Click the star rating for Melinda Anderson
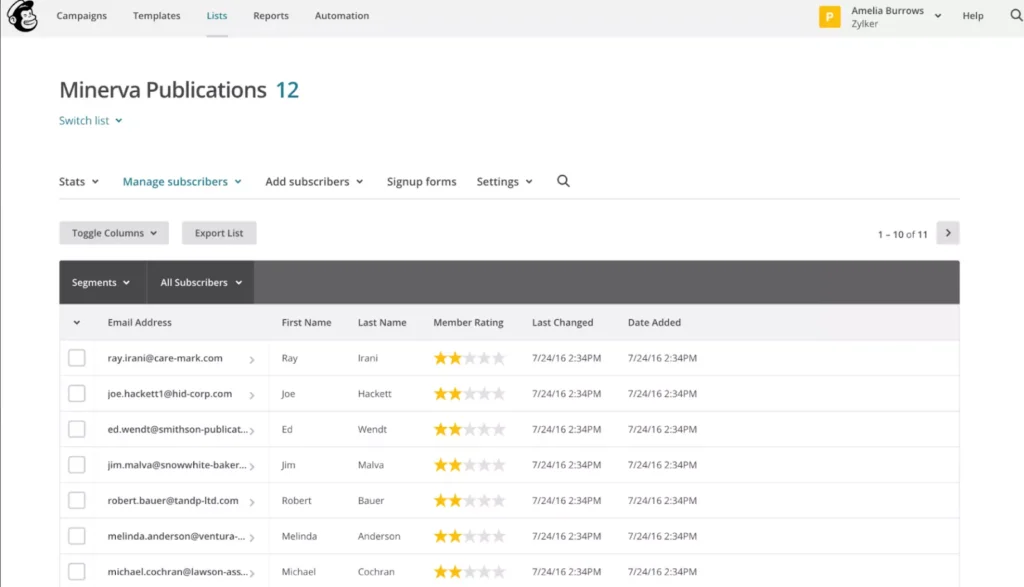The image size is (1024, 587). (x=468, y=535)
